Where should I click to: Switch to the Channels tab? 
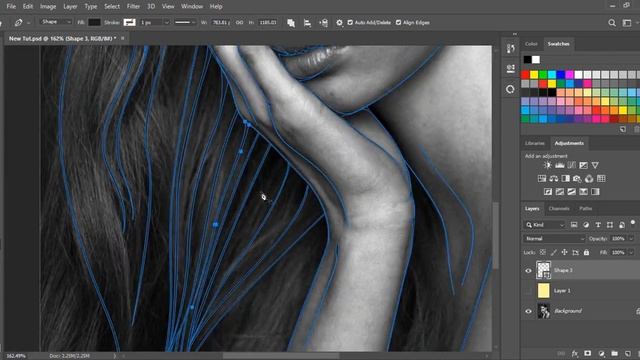tap(559, 209)
